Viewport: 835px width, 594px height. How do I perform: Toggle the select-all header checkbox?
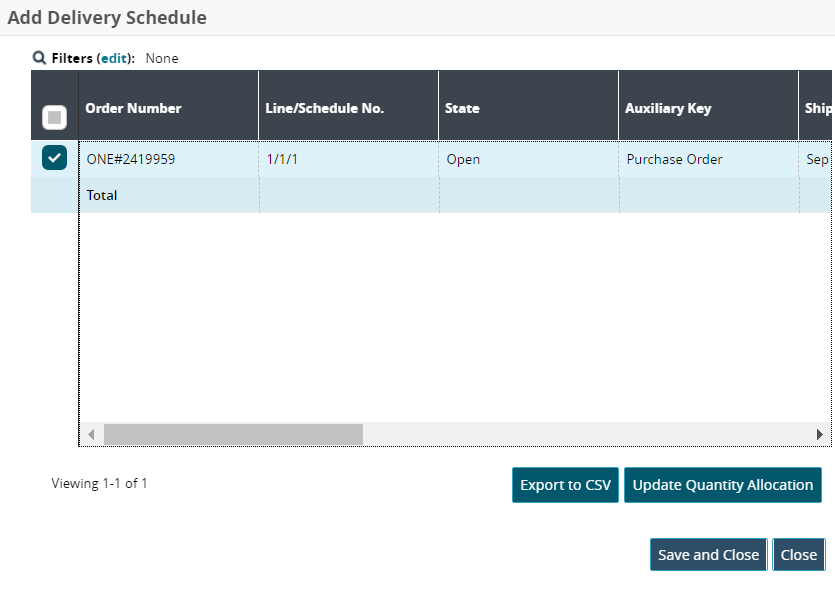[x=55, y=118]
